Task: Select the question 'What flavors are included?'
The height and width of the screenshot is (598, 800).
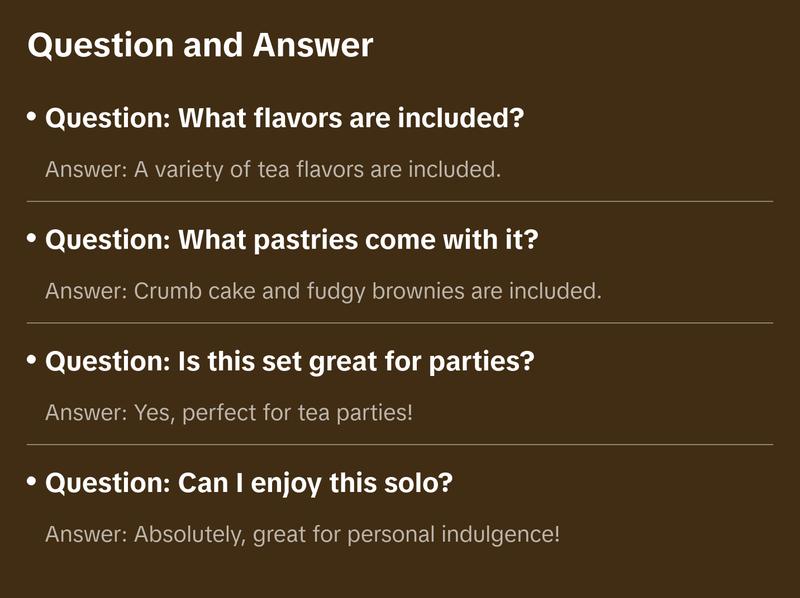Action: 285,119
